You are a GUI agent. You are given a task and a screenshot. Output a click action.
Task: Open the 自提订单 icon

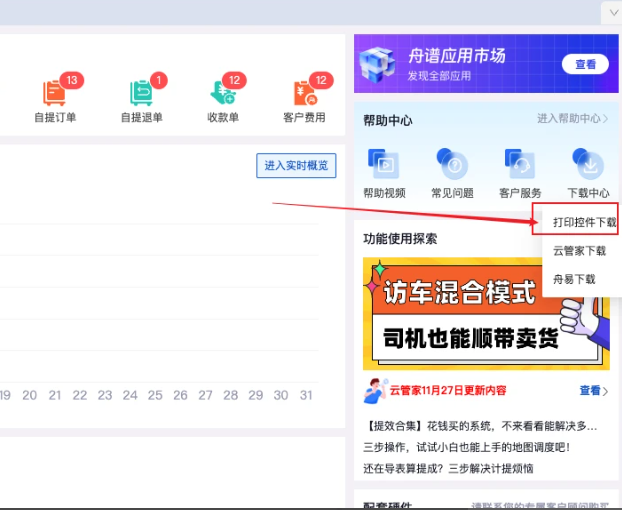coord(55,93)
